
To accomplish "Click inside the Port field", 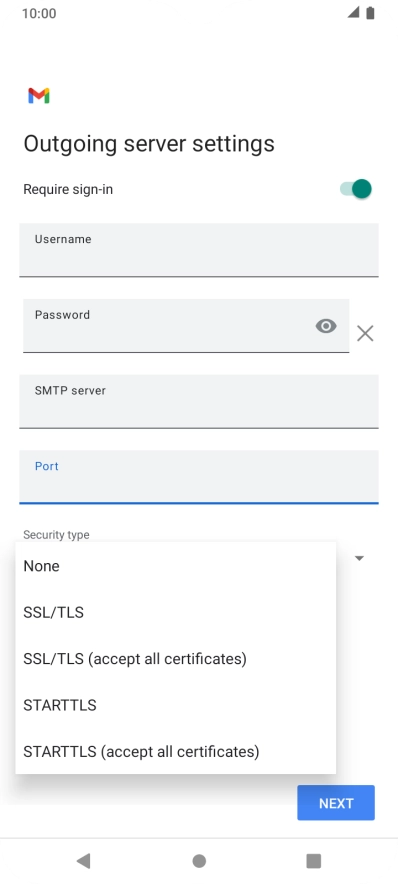I will [199, 477].
